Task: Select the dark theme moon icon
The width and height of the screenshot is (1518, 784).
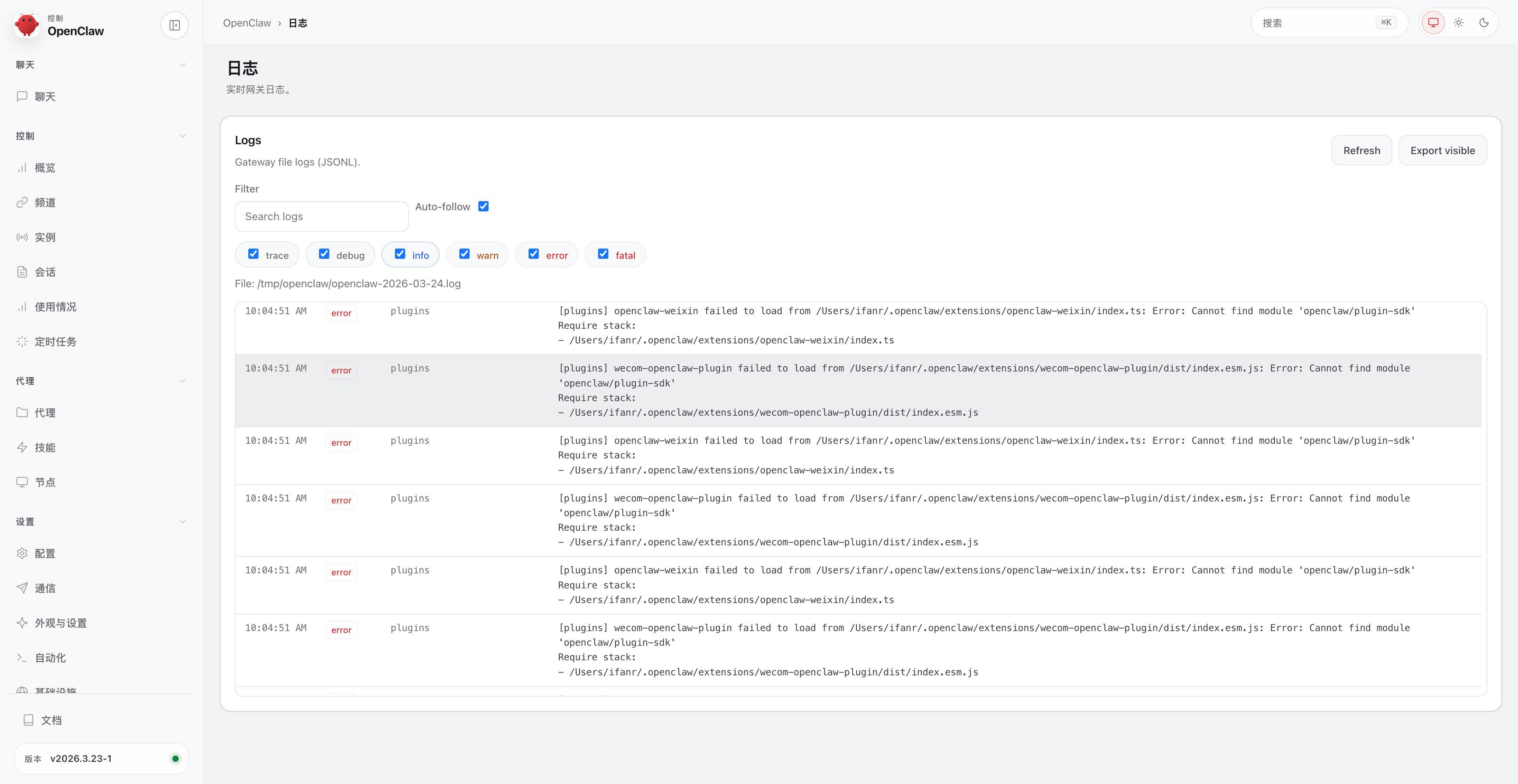Action: [1484, 23]
